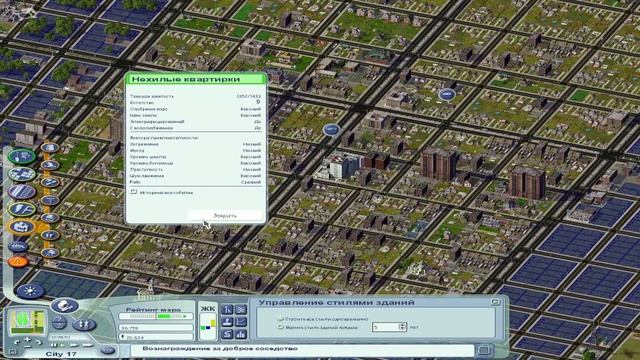The width and height of the screenshot is (640, 360).
Task: Select Строить все стили одновременно radio option
Action: 280,318
